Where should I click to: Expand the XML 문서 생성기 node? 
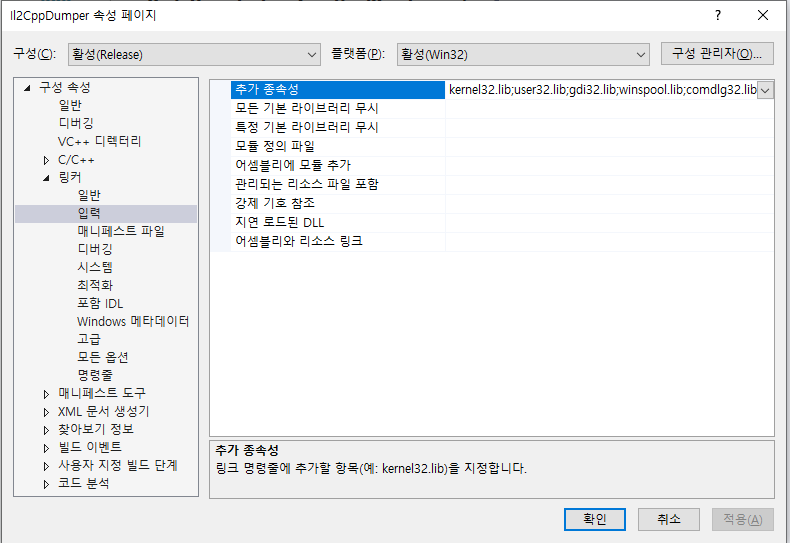point(46,412)
